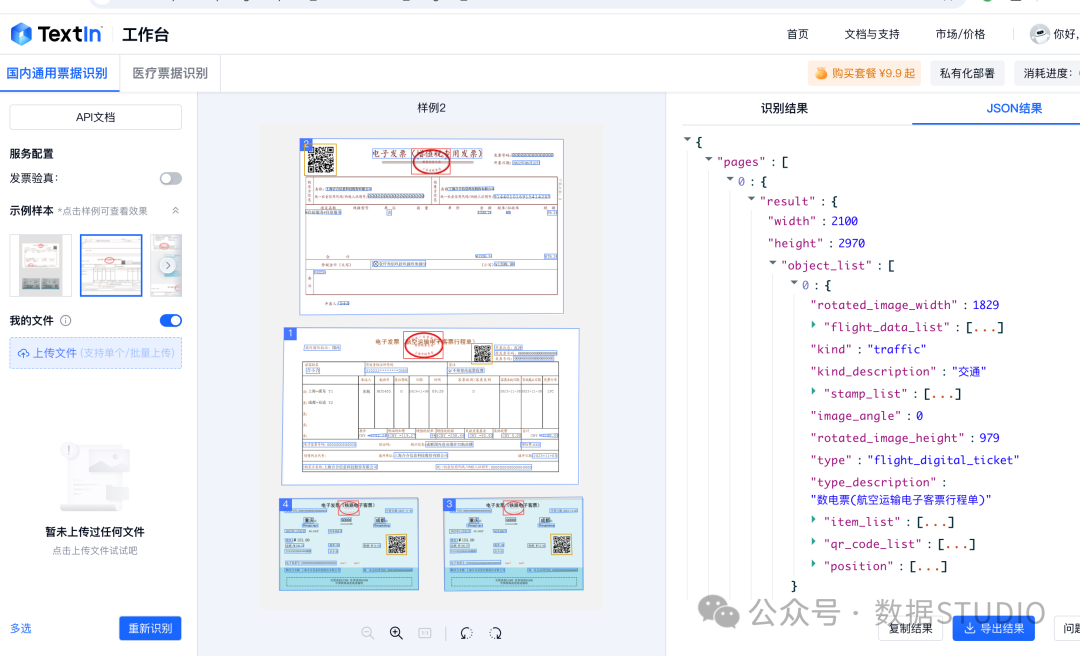Viewport: 1080px width, 656px height.
Task: Rotate the preview clockwise
Action: pos(495,633)
